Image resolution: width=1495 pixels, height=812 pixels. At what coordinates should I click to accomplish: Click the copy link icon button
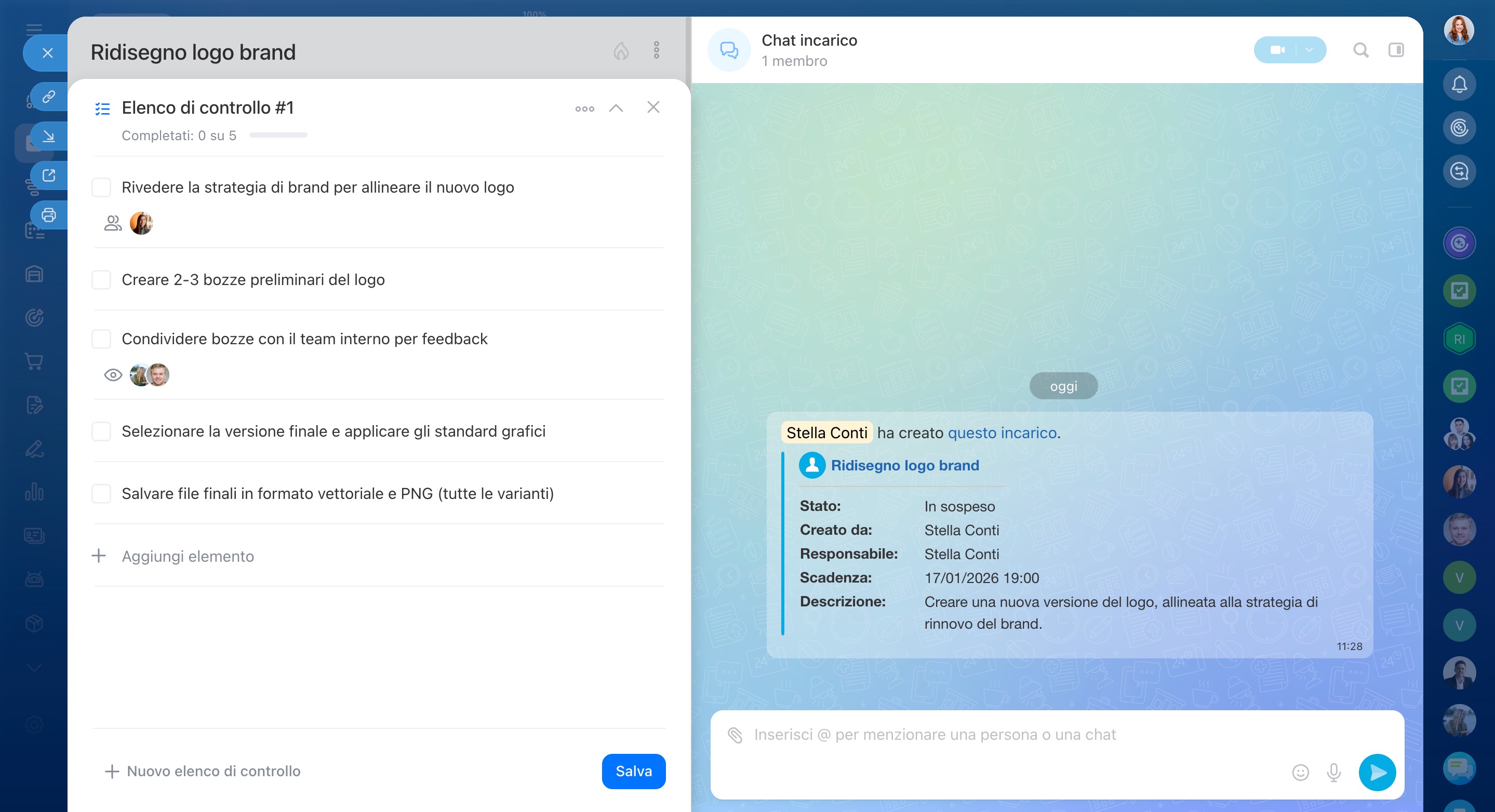coord(49,96)
